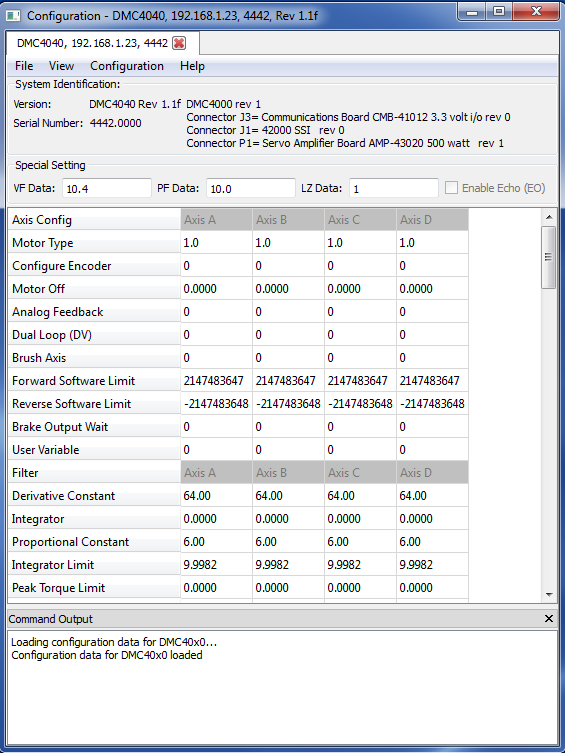The height and width of the screenshot is (753, 565).
Task: Toggle the Enable Echo (EO) checkbox
Action: (x=451, y=188)
